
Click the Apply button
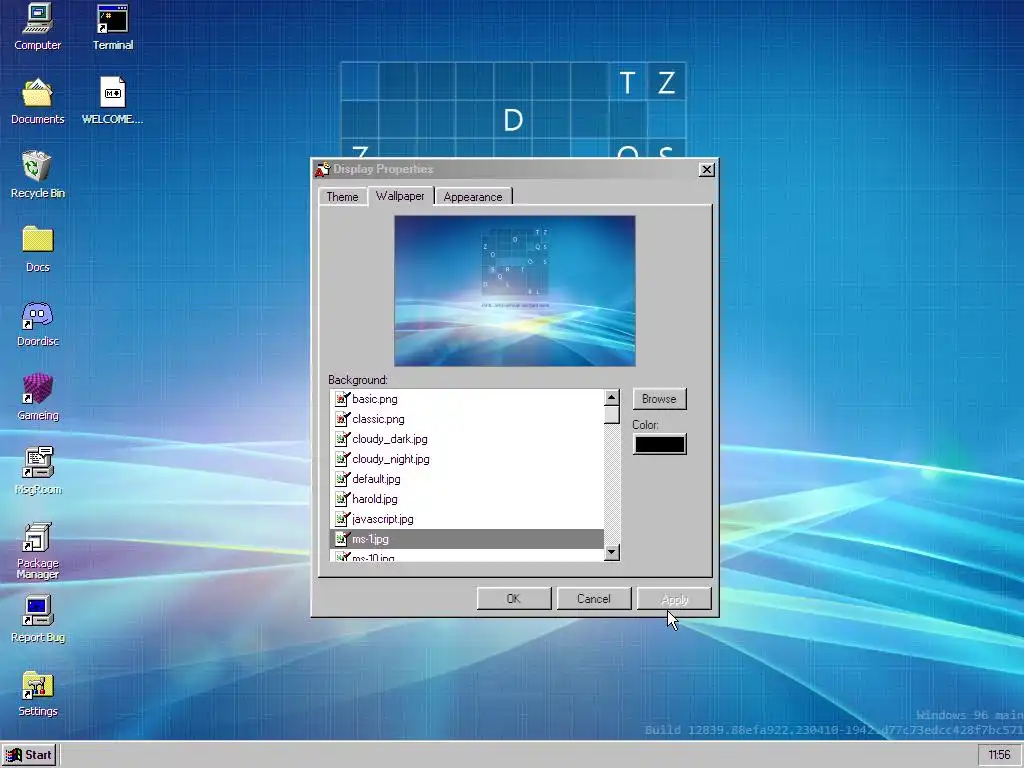tap(674, 599)
